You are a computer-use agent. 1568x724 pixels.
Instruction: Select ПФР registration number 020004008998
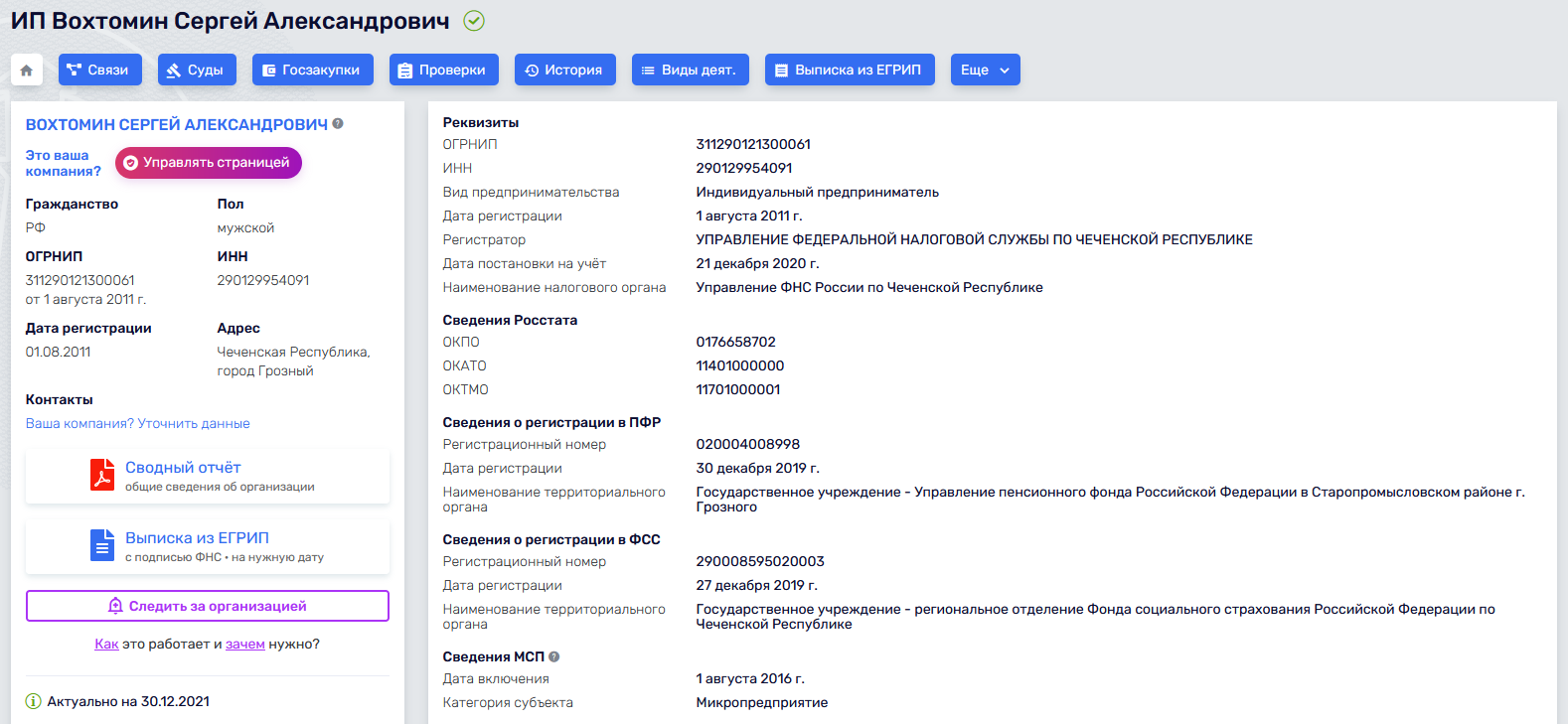coord(748,444)
